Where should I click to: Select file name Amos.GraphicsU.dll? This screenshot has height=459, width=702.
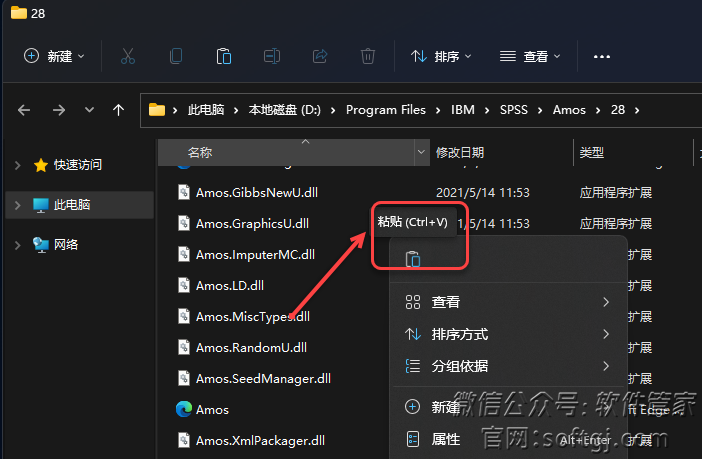click(252, 223)
